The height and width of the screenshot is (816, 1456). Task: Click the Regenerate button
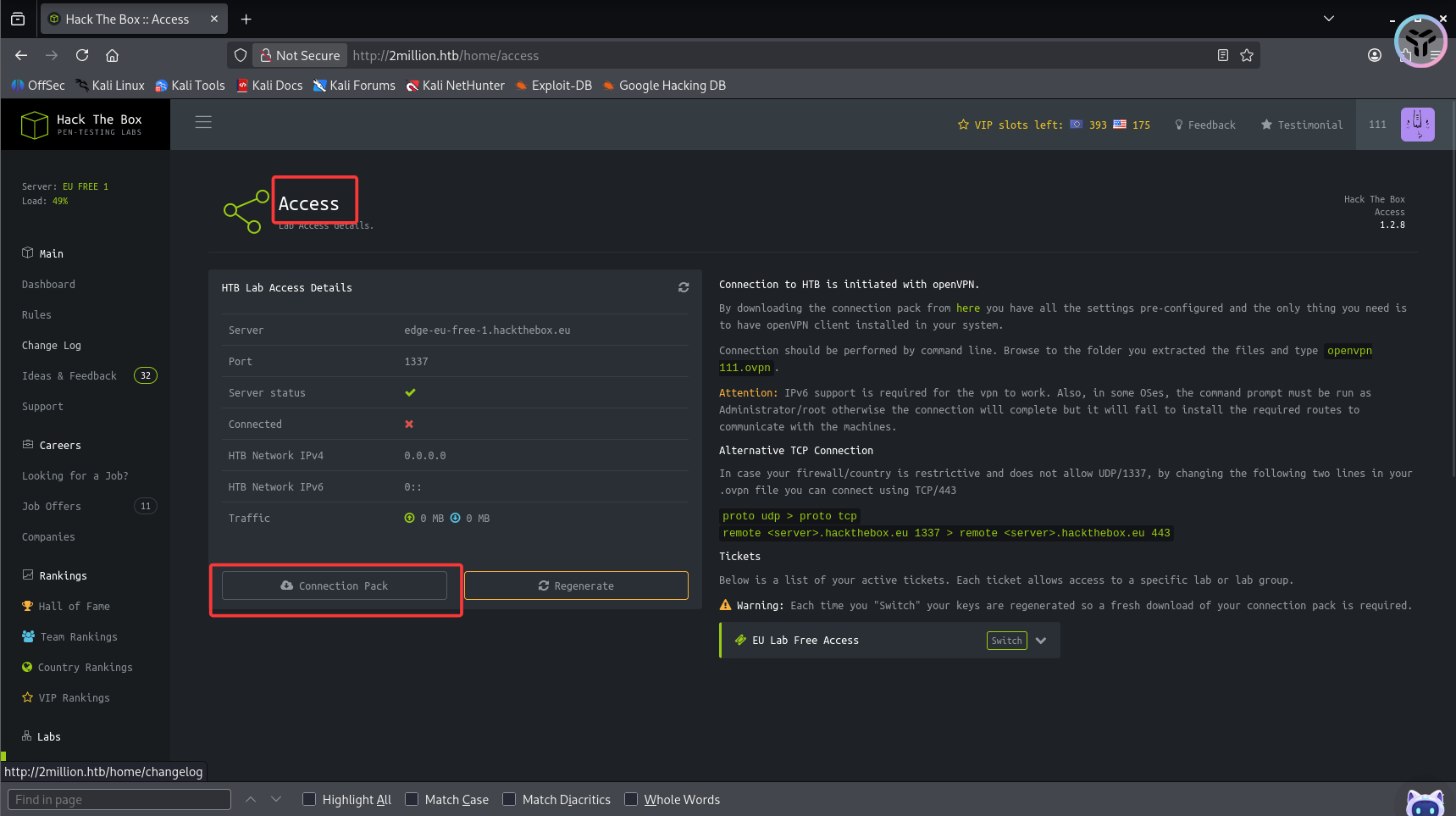[x=576, y=586]
